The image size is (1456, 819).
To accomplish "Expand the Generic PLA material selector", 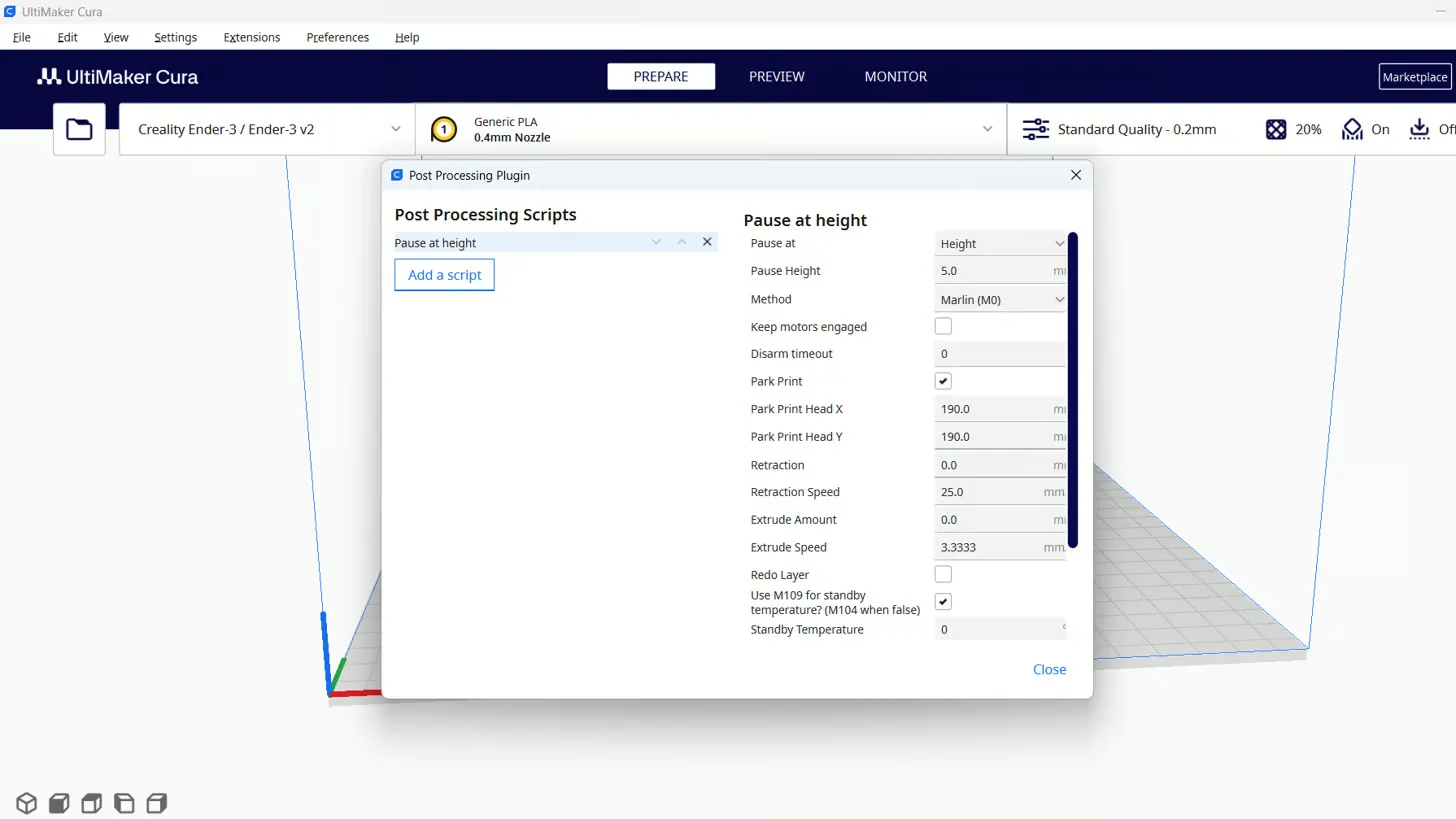I will point(711,129).
